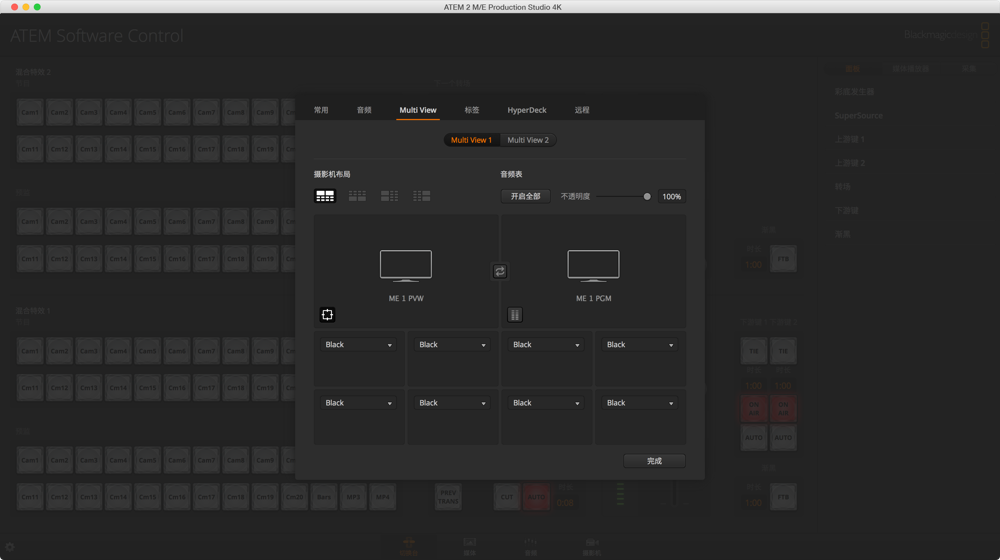The height and width of the screenshot is (560, 1000).
Task: Select the Multi View tab
Action: (x=418, y=110)
